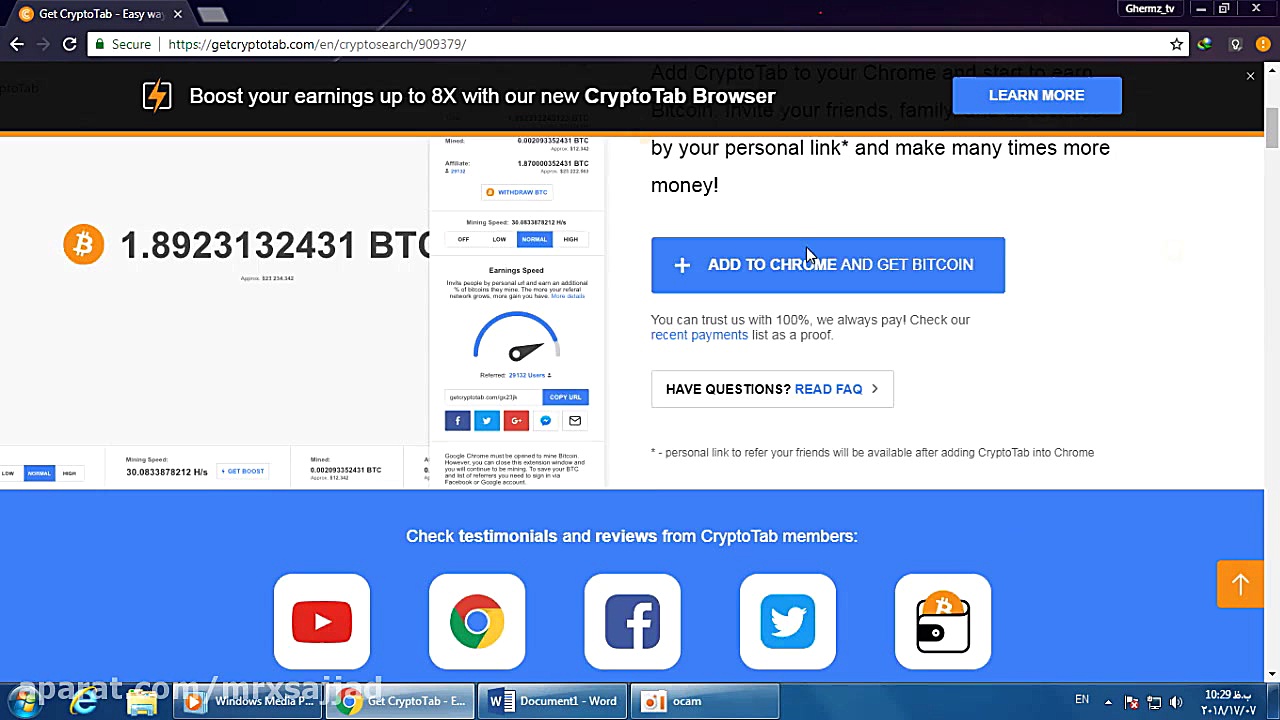This screenshot has height=720, width=1280.
Task: Share via Messenger icon in extension panel
Action: click(545, 421)
